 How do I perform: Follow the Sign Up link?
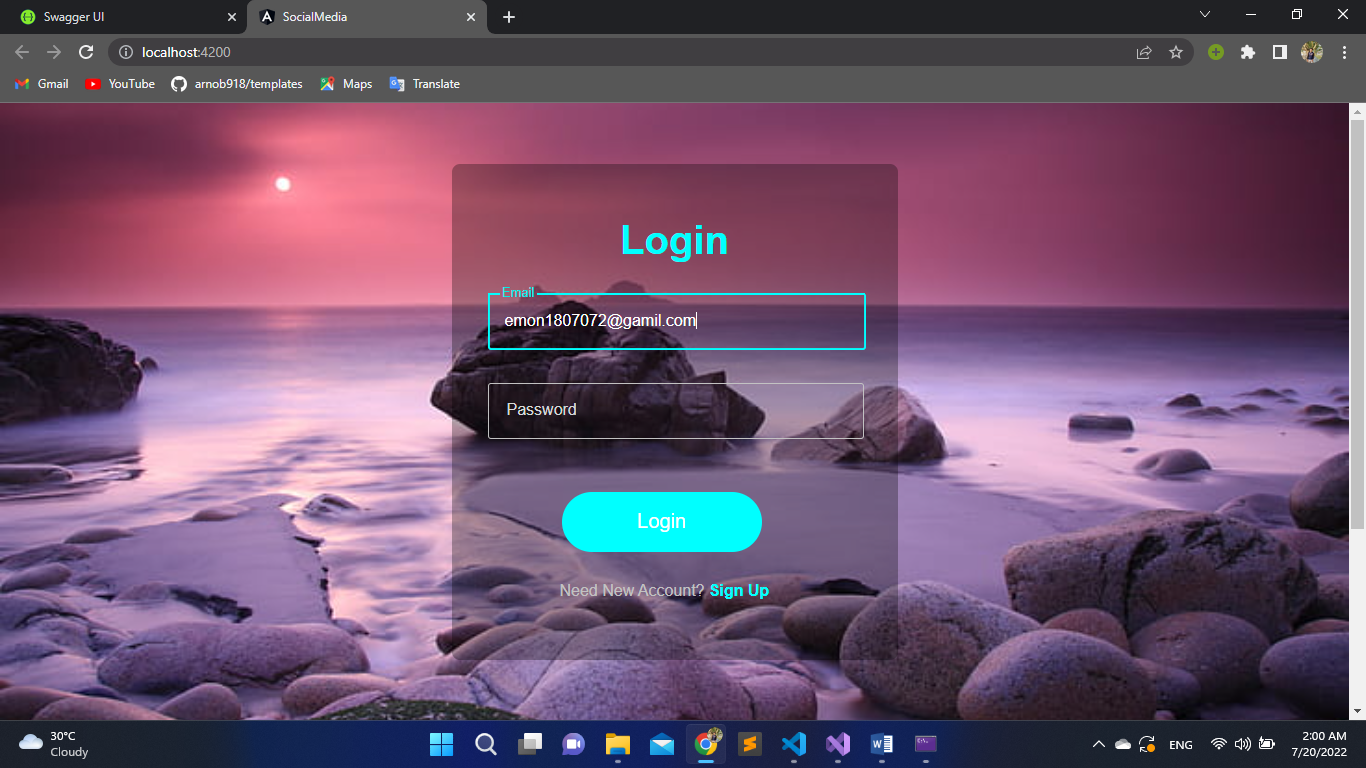pyautogui.click(x=739, y=590)
